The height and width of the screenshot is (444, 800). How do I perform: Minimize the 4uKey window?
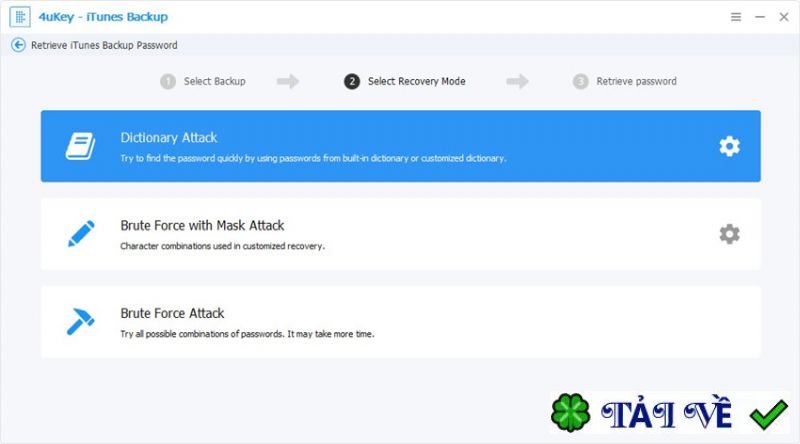(760, 17)
